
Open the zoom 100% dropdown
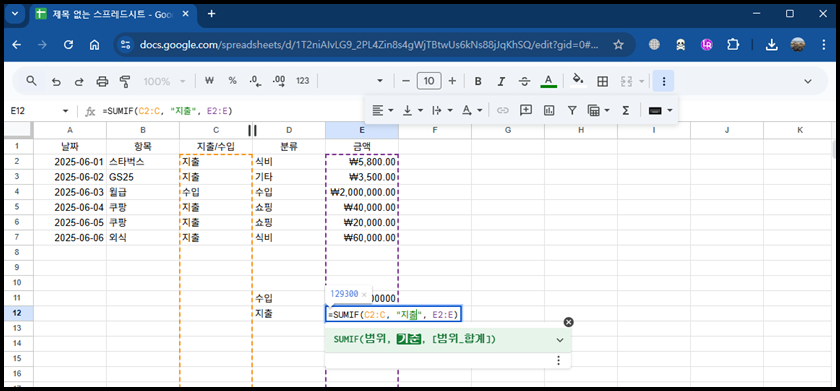point(164,81)
